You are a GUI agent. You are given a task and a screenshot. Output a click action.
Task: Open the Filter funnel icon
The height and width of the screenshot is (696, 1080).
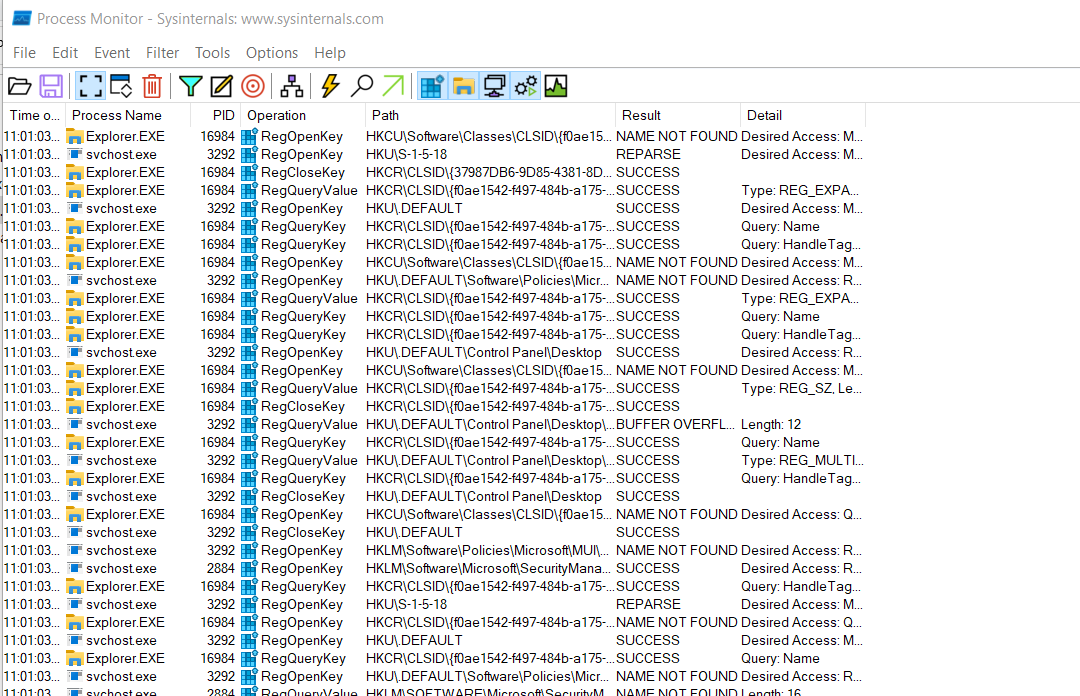click(x=190, y=86)
